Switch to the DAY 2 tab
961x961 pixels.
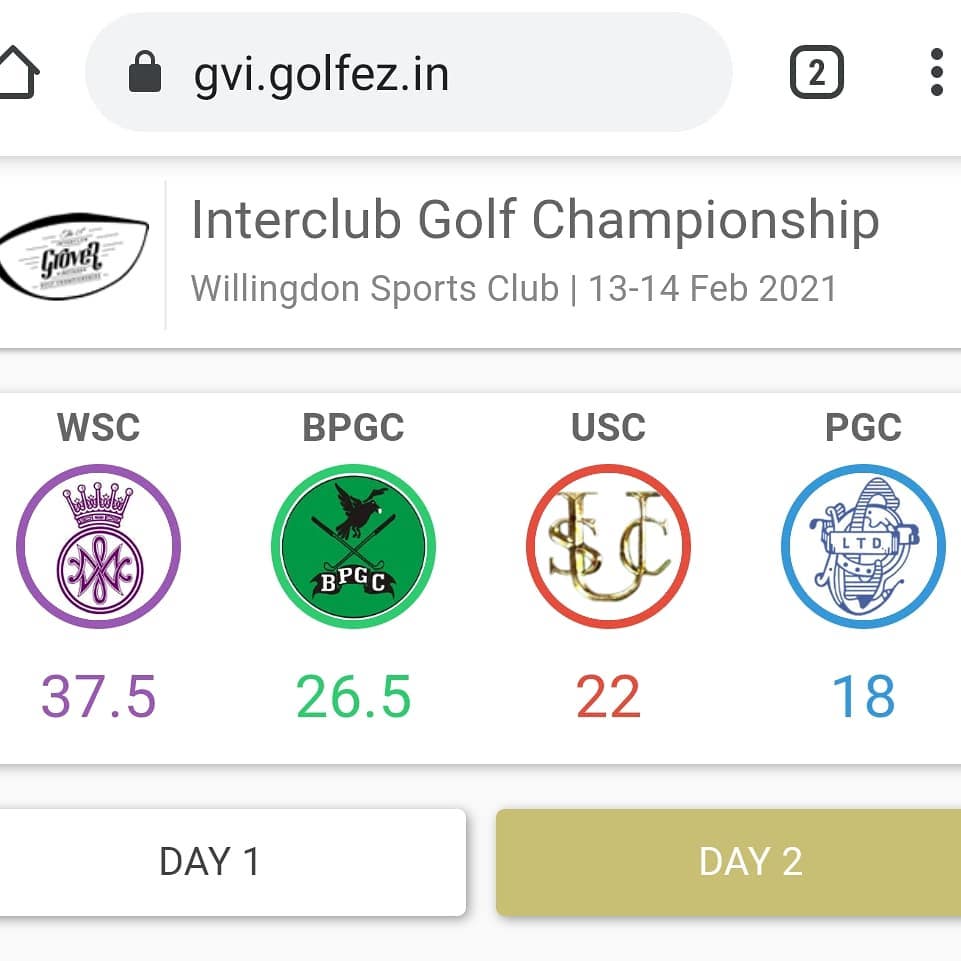coord(729,862)
